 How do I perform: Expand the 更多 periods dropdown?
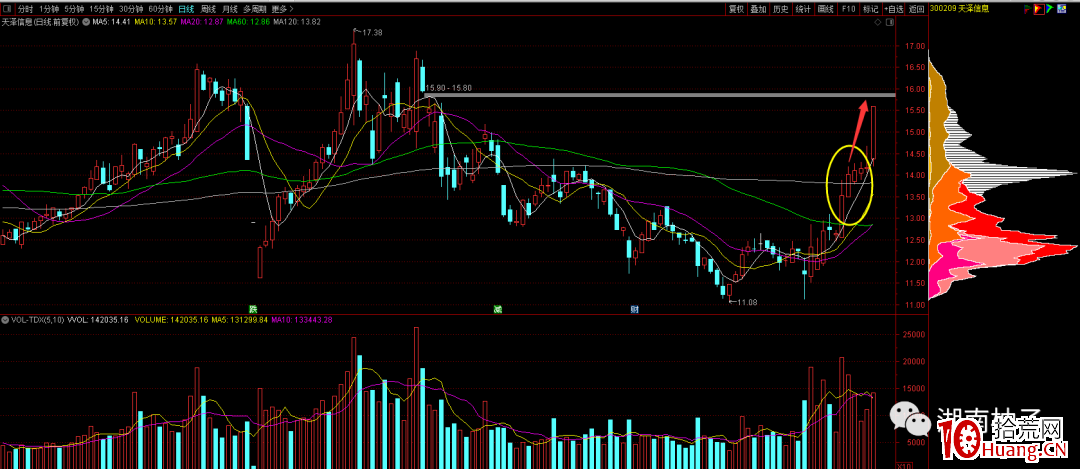[282, 8]
